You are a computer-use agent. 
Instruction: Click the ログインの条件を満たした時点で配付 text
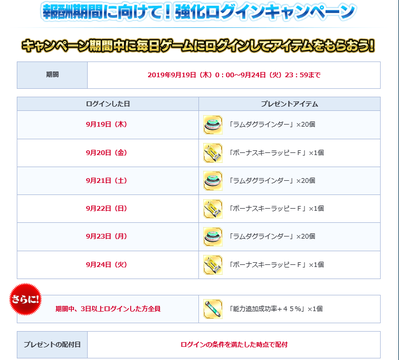point(234,345)
